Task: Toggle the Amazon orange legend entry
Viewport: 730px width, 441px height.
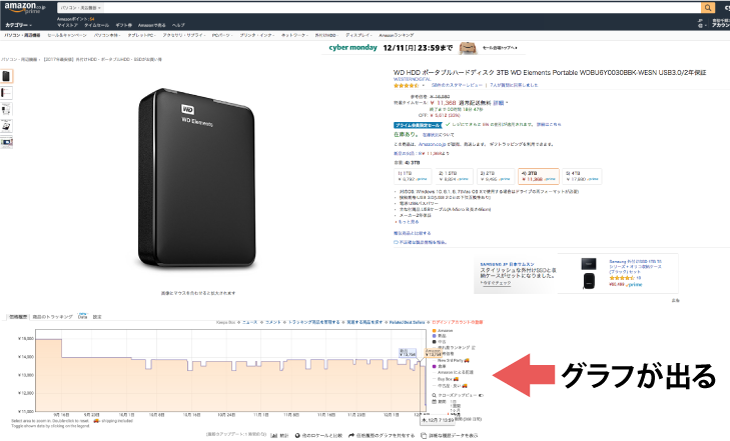Action: point(442,331)
